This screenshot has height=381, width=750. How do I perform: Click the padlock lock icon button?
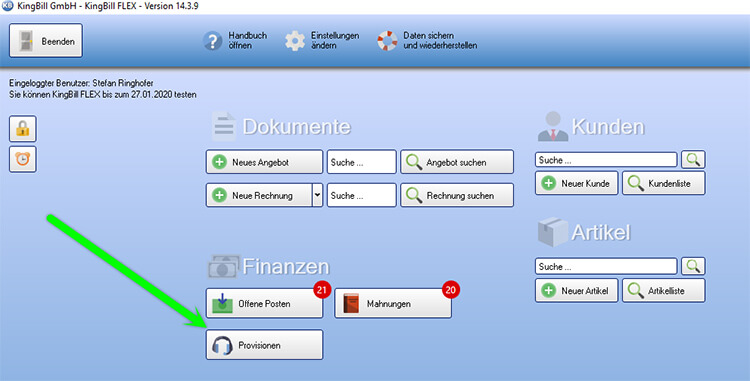click(22, 129)
